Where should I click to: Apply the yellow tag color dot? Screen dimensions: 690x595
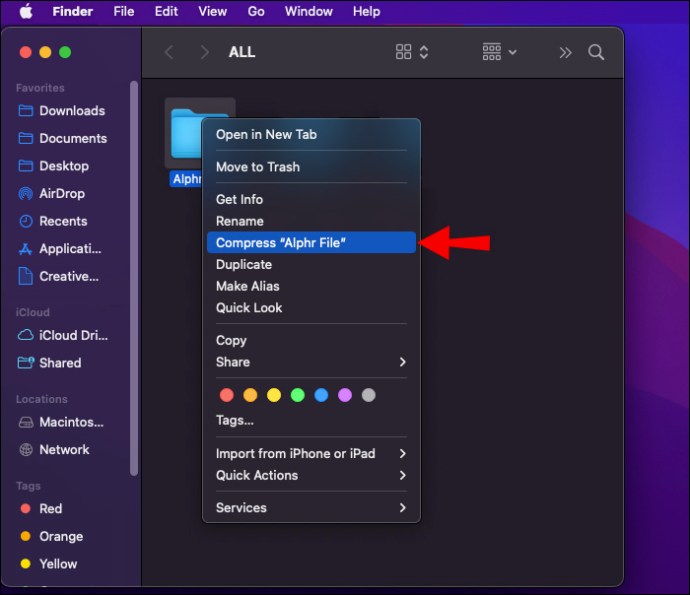(274, 395)
